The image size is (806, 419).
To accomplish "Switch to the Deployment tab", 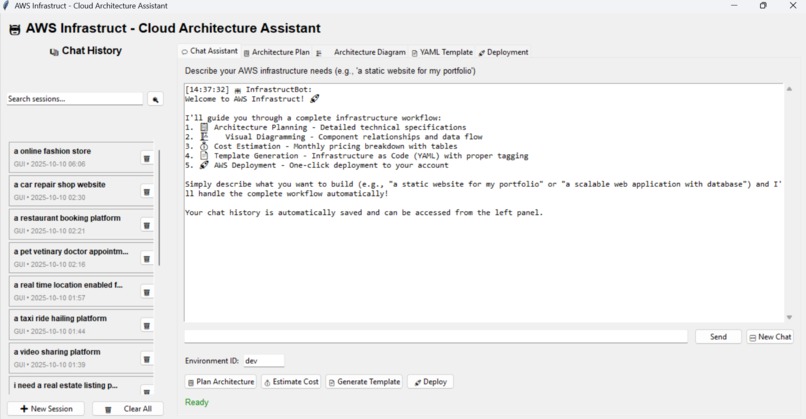I will (503, 52).
